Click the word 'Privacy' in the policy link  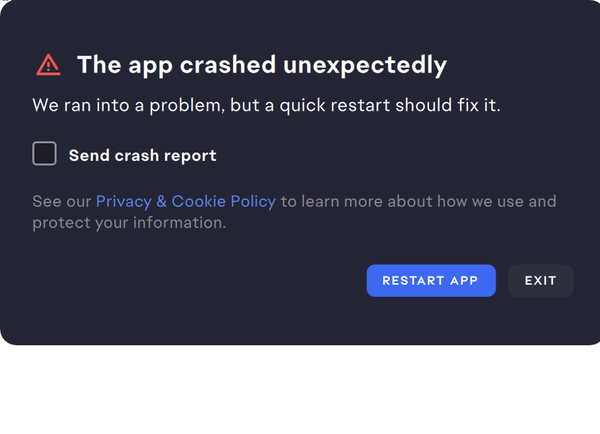pos(124,201)
